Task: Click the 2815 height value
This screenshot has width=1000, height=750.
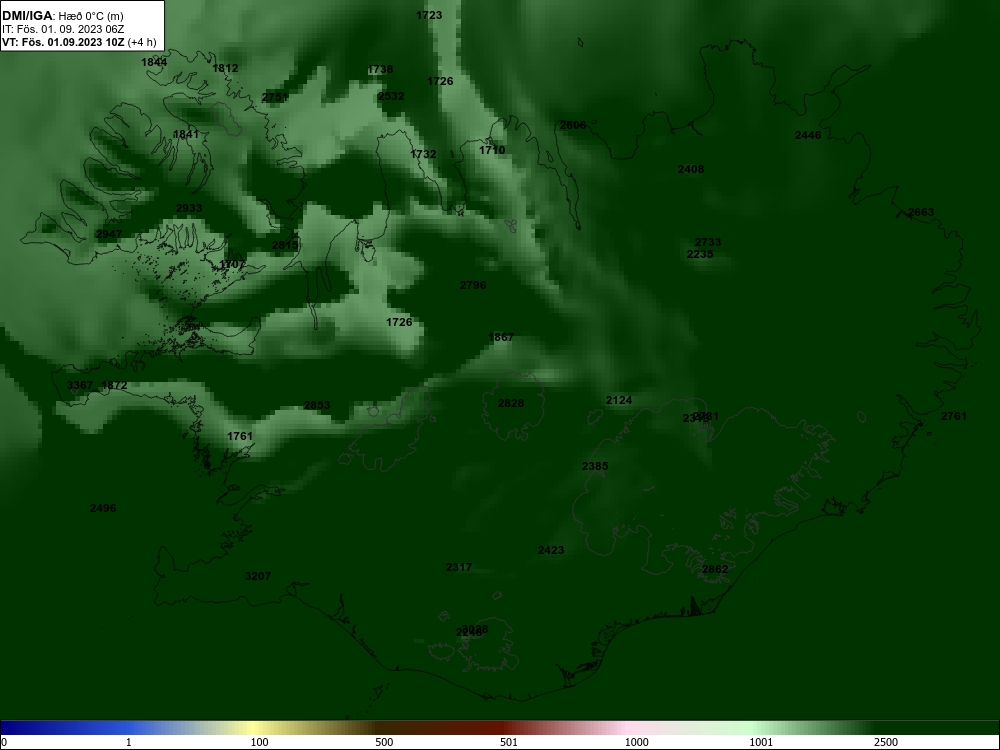Action: [x=285, y=246]
